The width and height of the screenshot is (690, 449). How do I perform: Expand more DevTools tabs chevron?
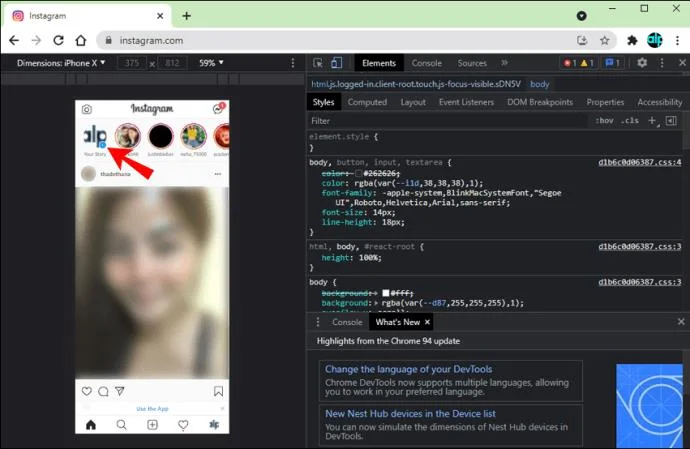pos(504,63)
